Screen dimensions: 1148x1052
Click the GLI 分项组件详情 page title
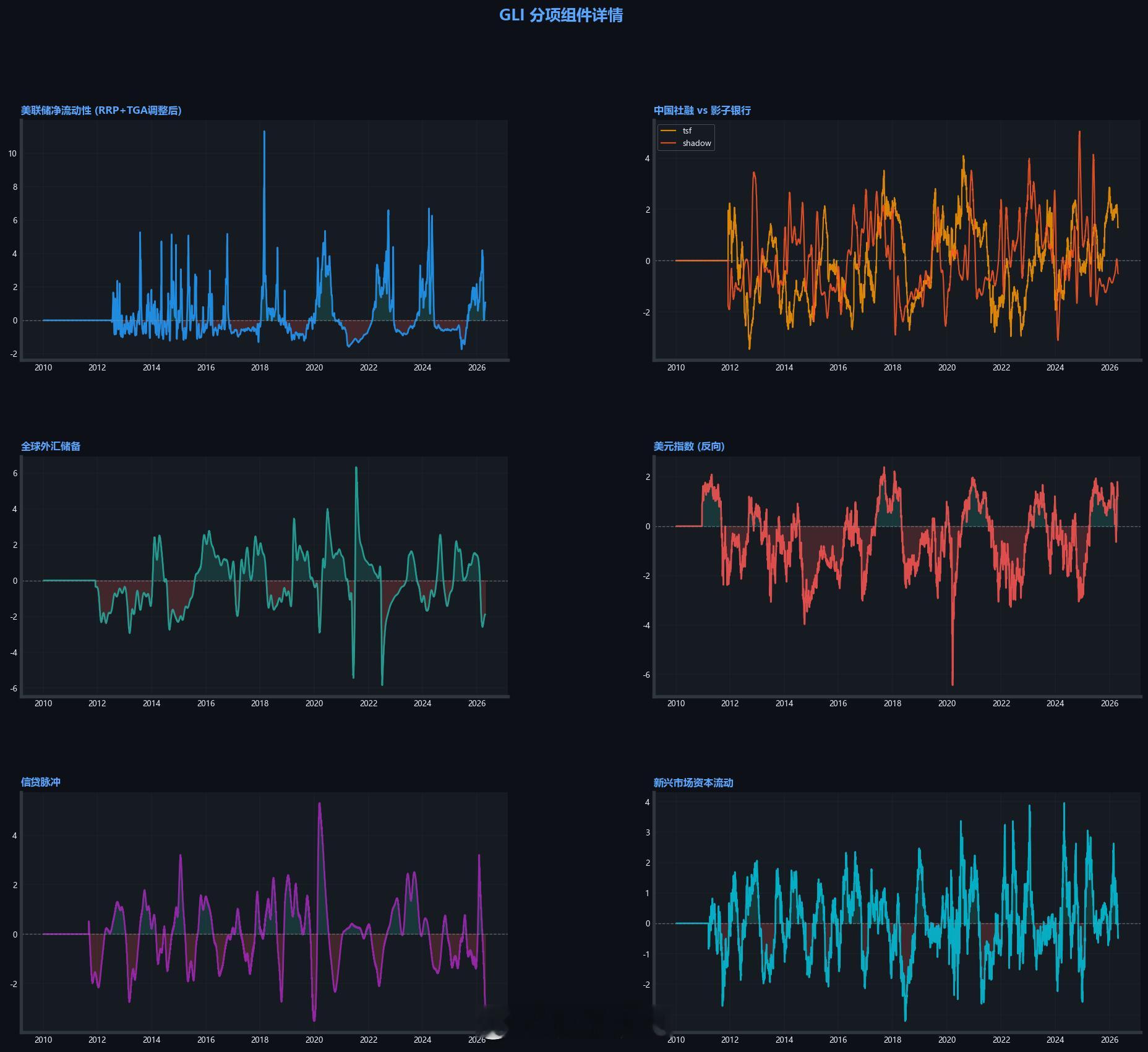pos(561,15)
